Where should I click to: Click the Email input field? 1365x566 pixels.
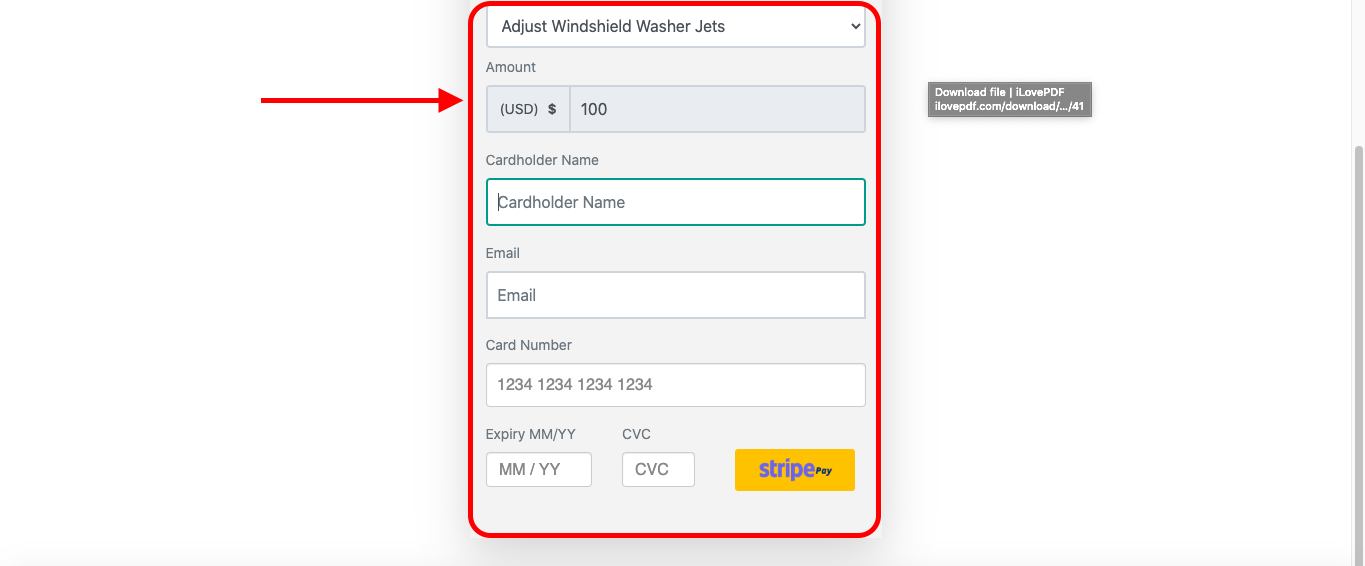675,295
